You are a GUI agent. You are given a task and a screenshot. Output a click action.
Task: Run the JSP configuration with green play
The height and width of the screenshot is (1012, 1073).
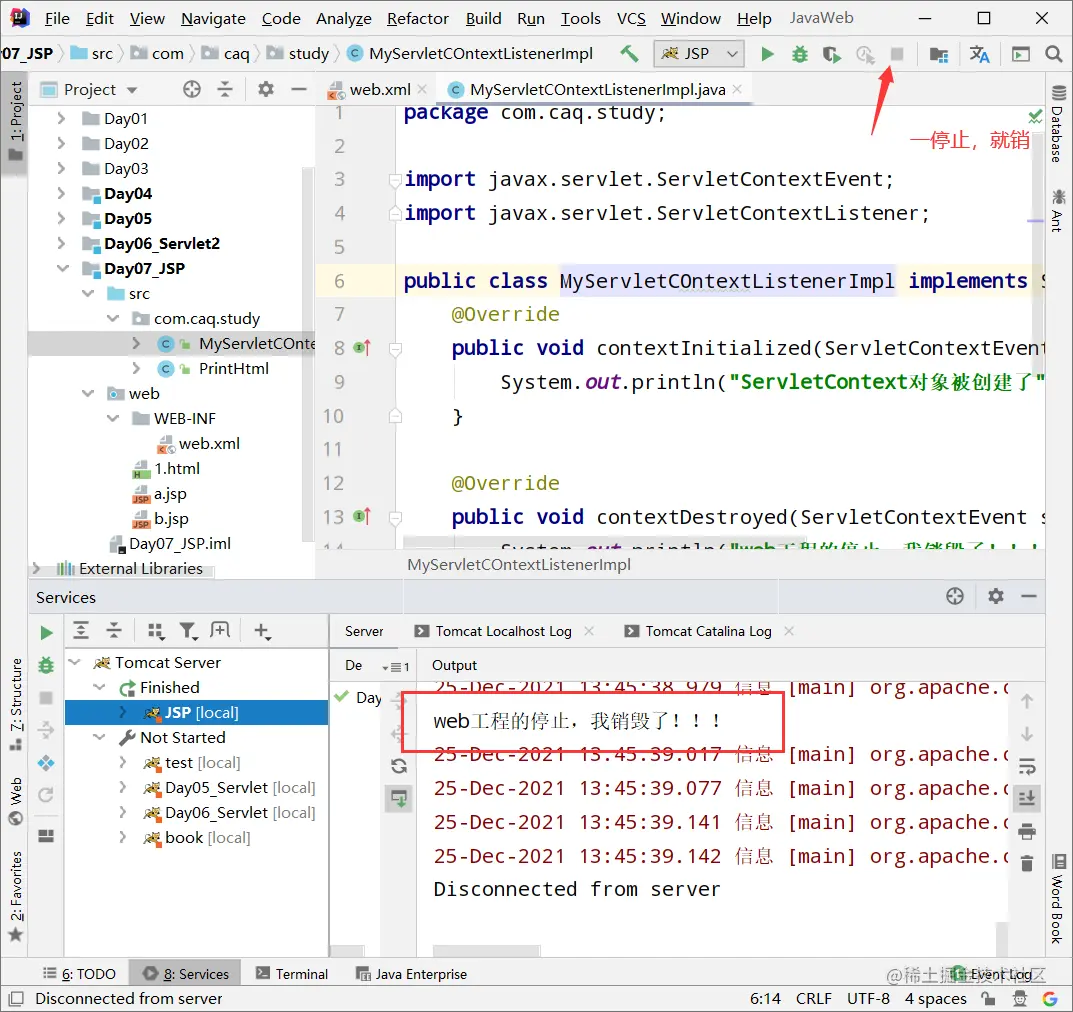(x=767, y=53)
